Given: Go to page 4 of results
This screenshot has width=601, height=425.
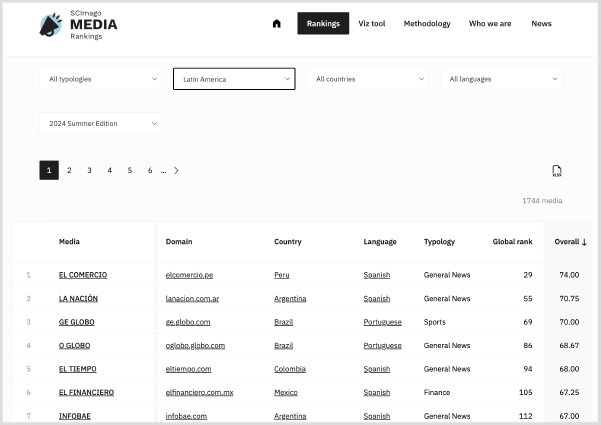Looking at the screenshot, I should coord(110,170).
